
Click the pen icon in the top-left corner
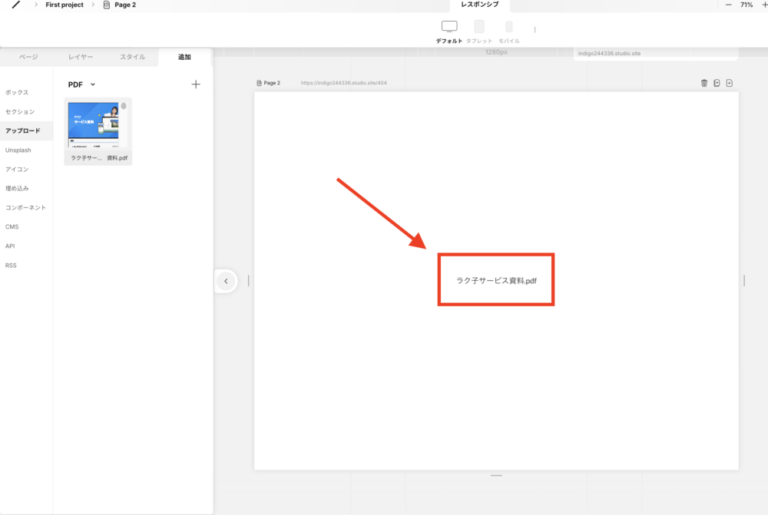16,5
